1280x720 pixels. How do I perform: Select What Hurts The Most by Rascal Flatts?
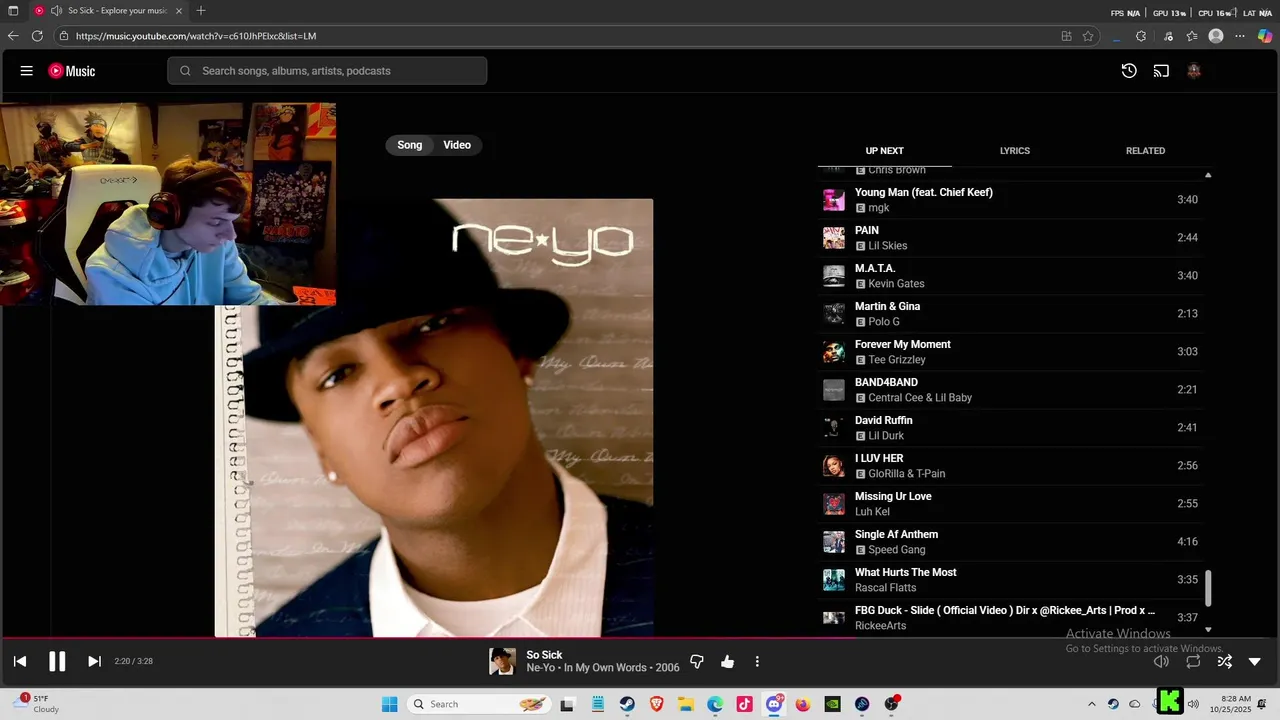(x=1010, y=580)
